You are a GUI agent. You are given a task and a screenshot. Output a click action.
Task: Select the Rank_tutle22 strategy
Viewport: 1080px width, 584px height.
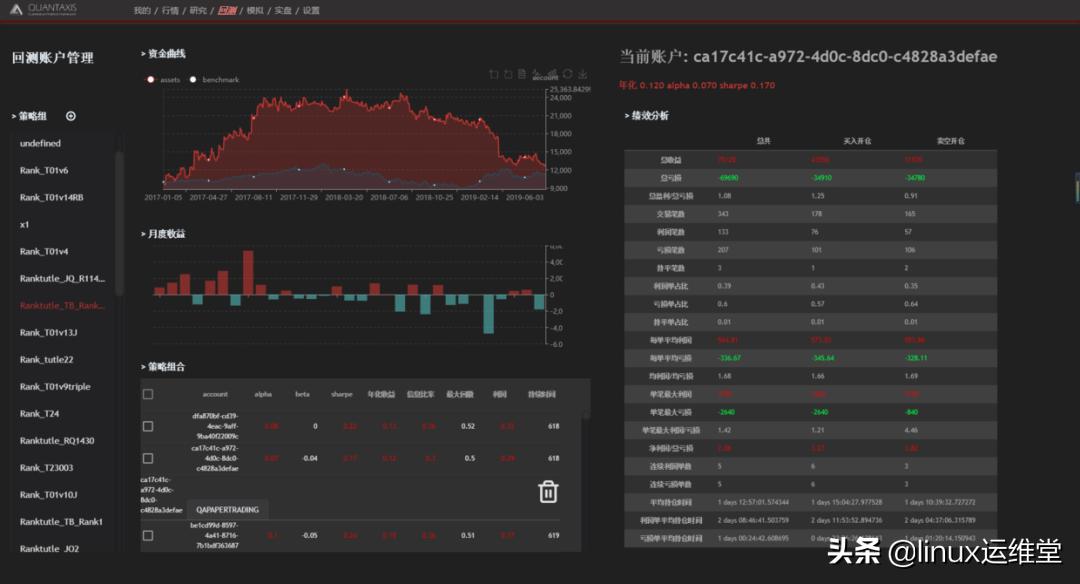click(x=46, y=359)
